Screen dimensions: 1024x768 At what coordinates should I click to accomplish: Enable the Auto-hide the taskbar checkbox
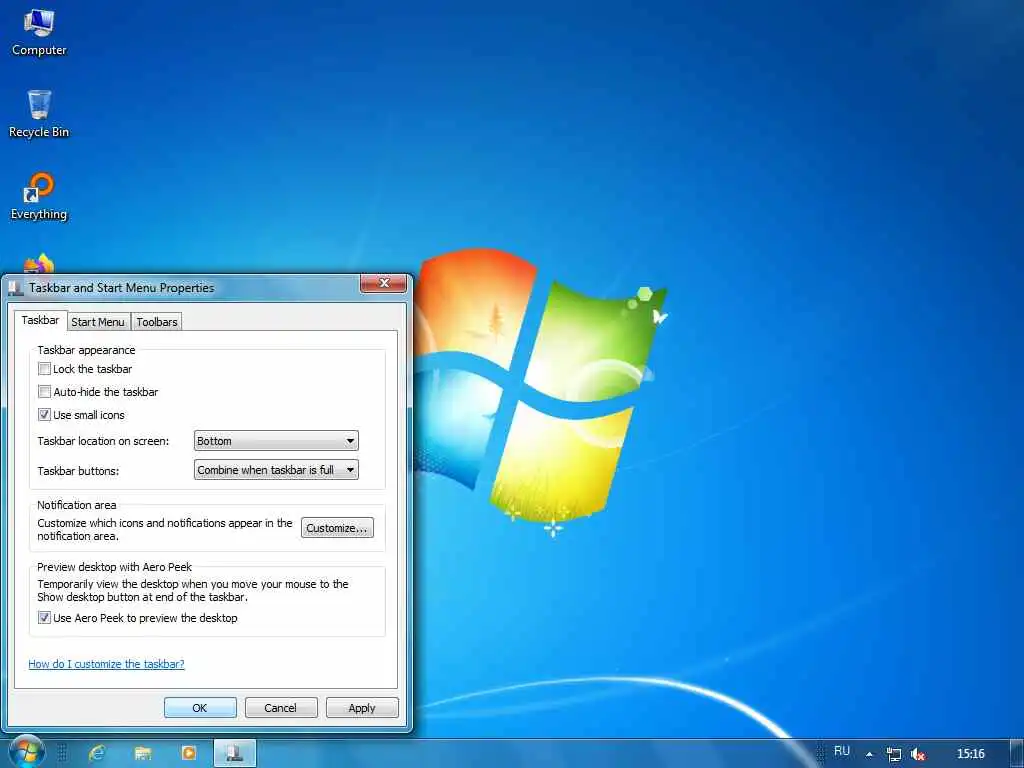pos(44,392)
